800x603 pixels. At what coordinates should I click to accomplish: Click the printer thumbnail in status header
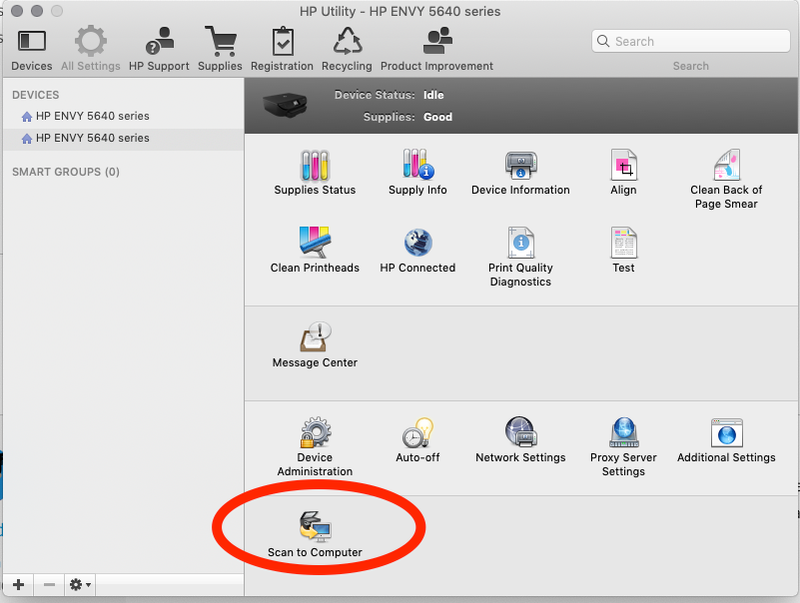coord(285,105)
